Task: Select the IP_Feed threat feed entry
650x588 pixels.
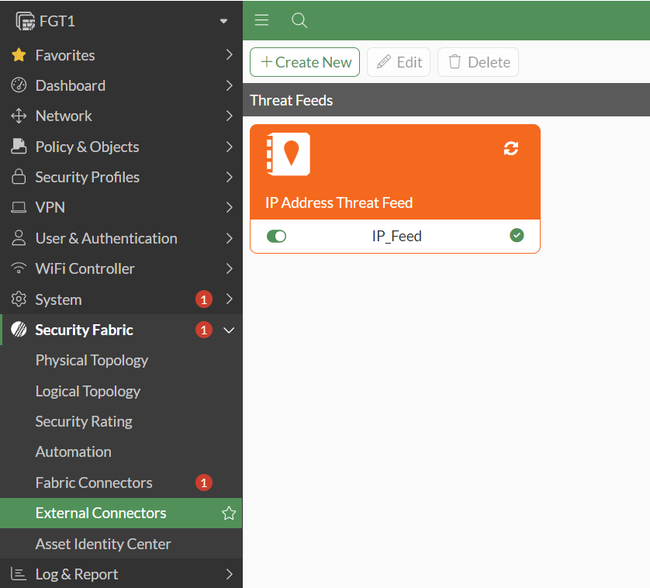Action: [397, 236]
